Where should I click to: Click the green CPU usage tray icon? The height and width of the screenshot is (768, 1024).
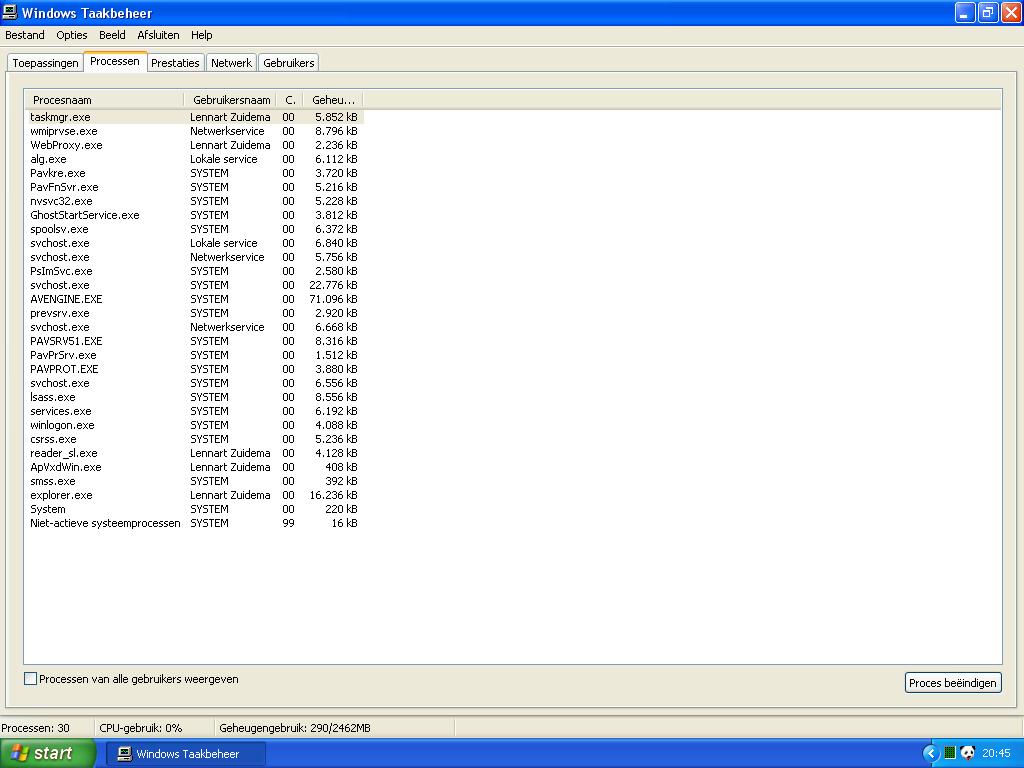point(950,753)
